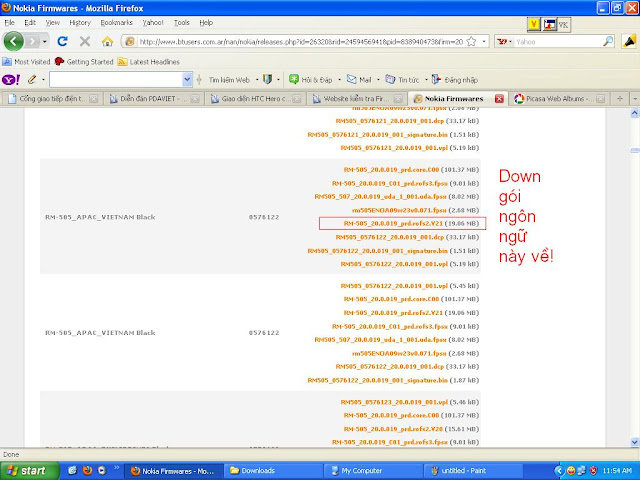The height and width of the screenshot is (480, 640).
Task: Download RM-505_20.0.019_prd.rofs2.V20 file link
Action: tap(393, 429)
